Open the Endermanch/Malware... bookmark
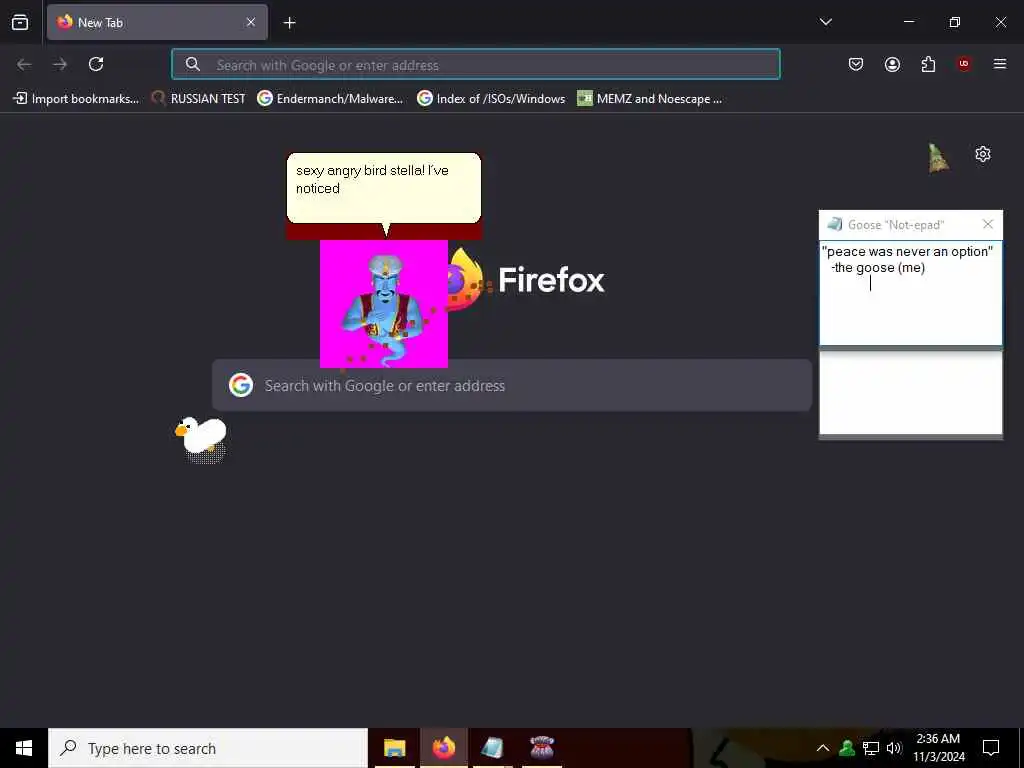 click(x=330, y=99)
